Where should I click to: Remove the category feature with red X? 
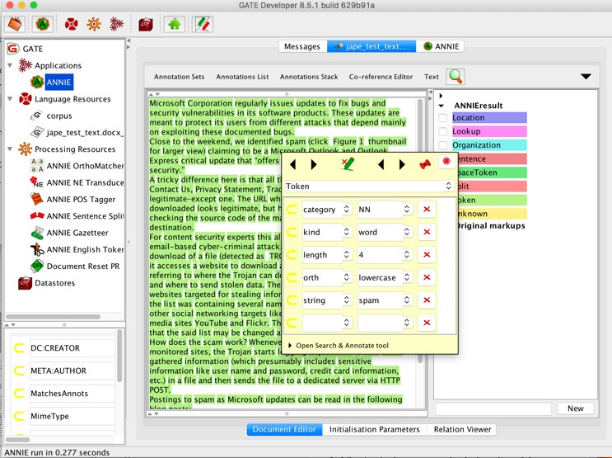point(427,209)
